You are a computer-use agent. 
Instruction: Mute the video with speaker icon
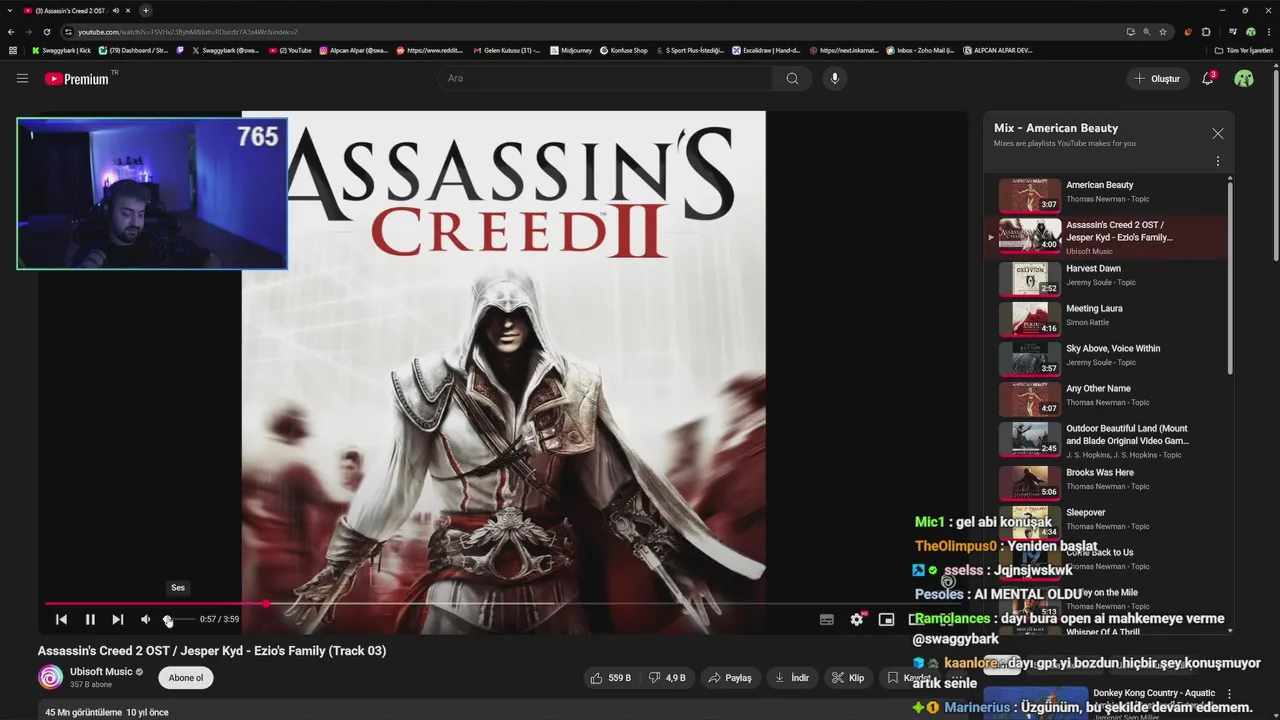tap(146, 620)
